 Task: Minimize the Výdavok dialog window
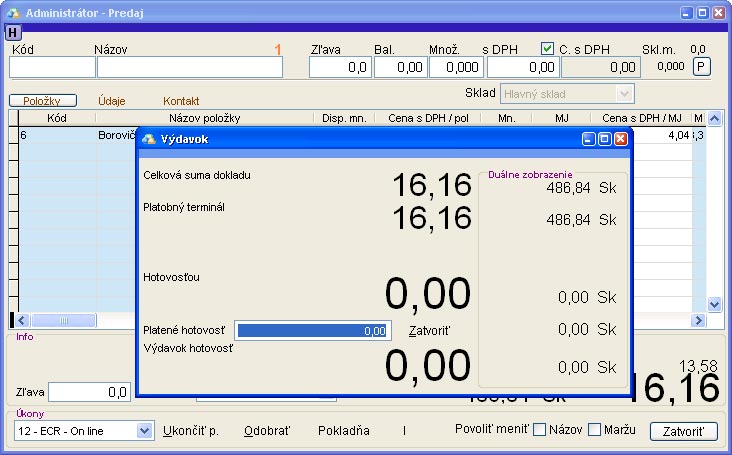[590, 139]
